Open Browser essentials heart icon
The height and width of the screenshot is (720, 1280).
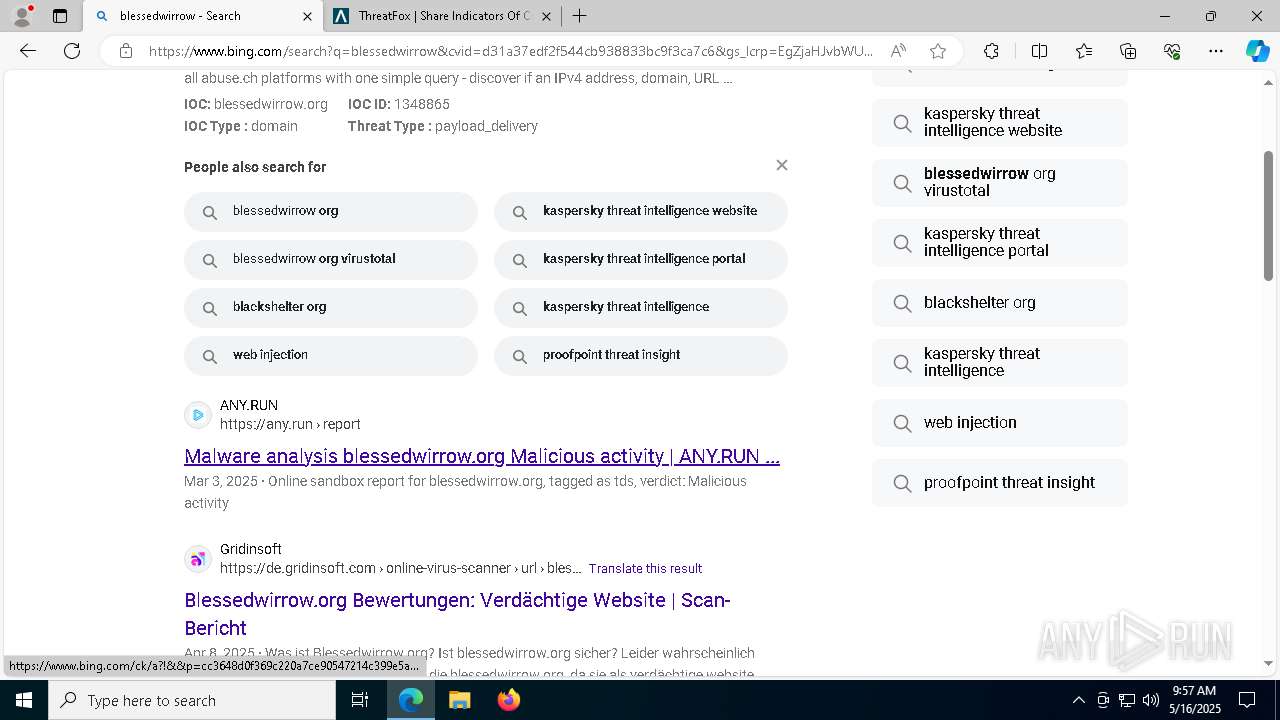click(x=1172, y=51)
